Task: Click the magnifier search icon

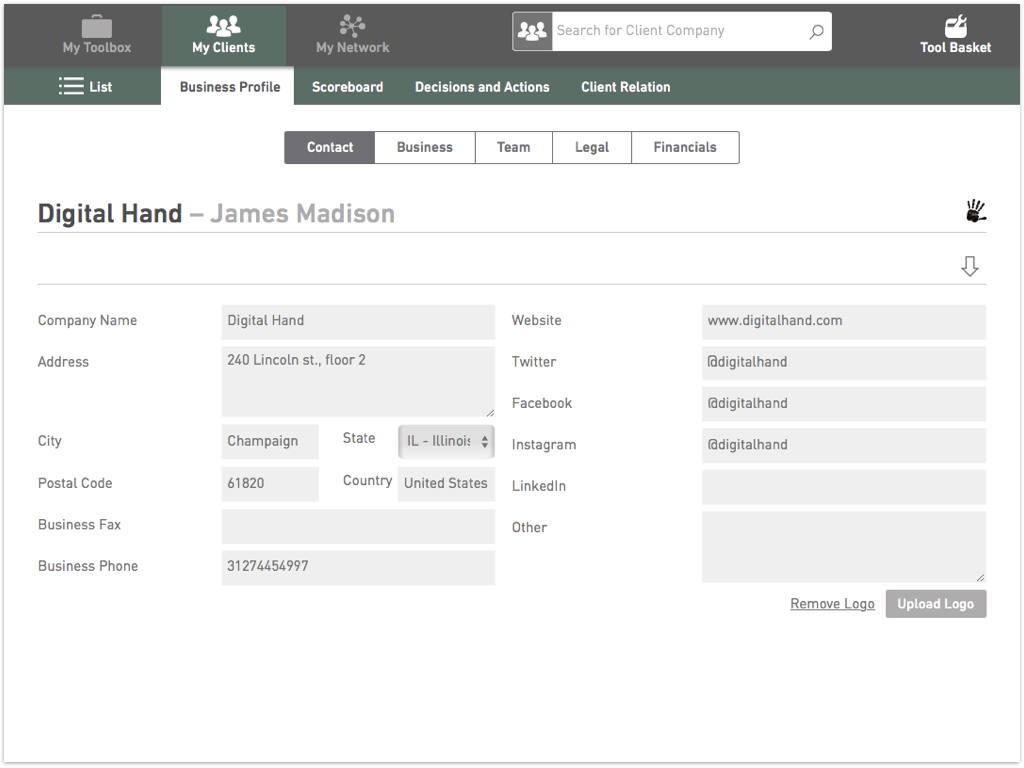Action: tap(816, 31)
